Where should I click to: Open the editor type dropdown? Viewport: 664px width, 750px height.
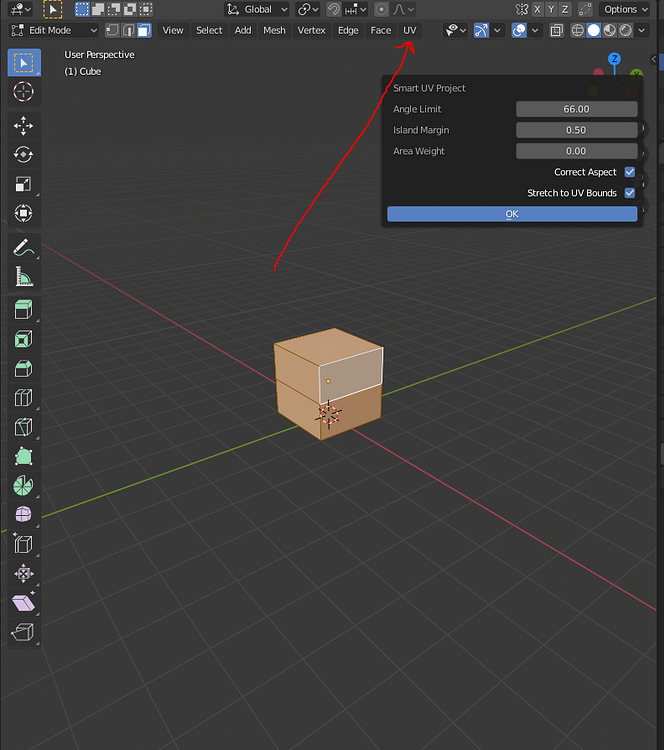[x=21, y=9]
